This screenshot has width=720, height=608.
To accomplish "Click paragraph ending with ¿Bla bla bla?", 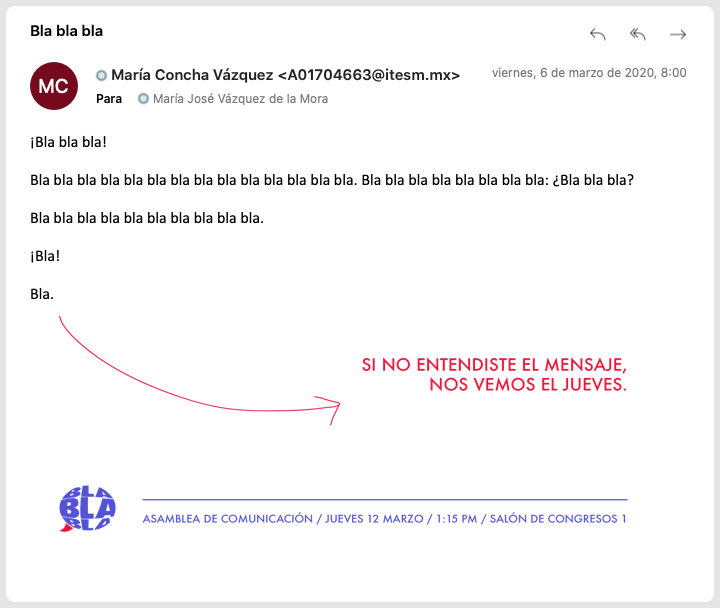I will pyautogui.click(x=332, y=180).
